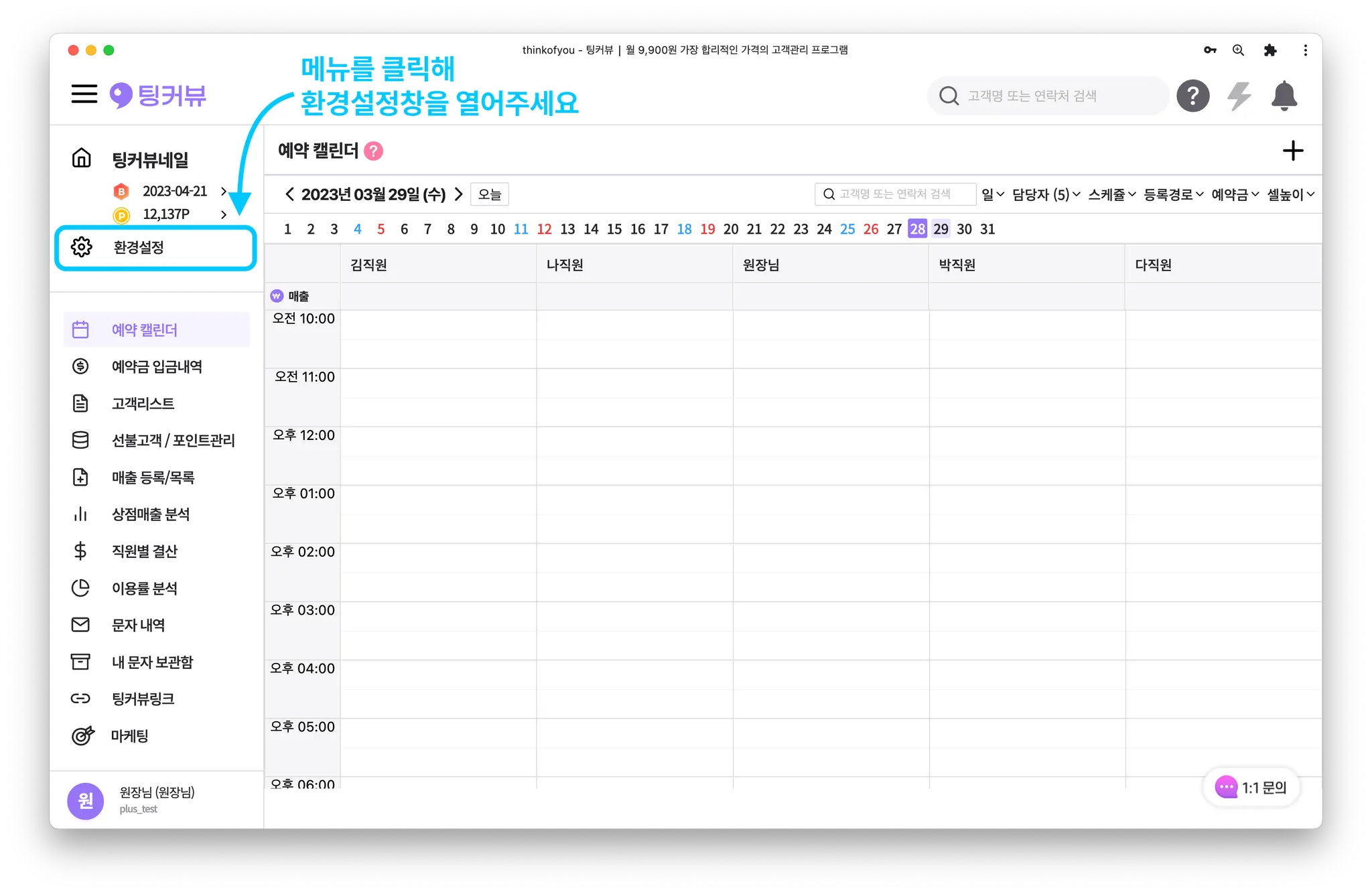
Task: Select 매출 등록/목록 menu item
Action: coord(153,477)
